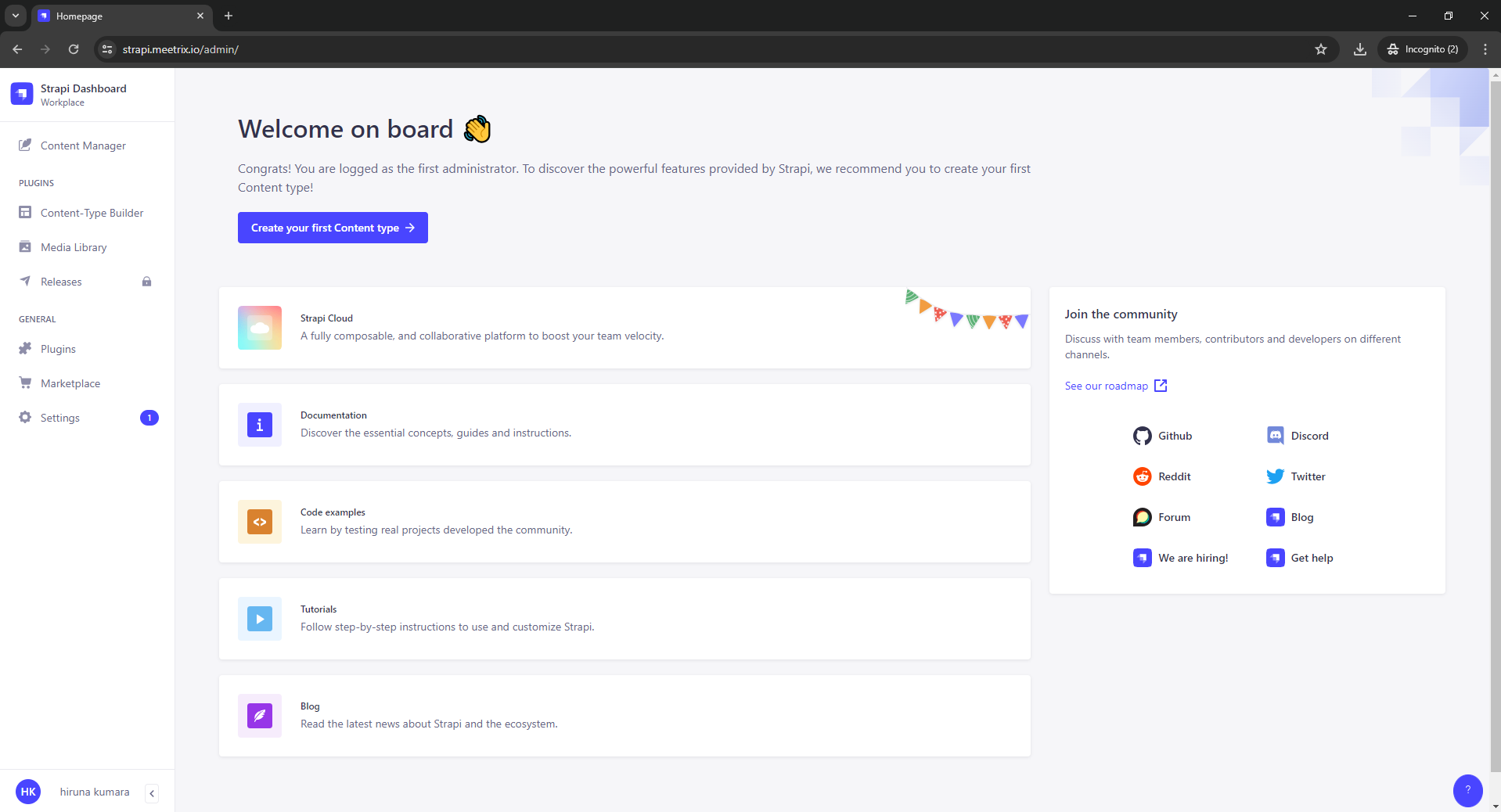Screen dimensions: 1501x812
Task: Click the site information icon in address bar
Action: (x=107, y=49)
